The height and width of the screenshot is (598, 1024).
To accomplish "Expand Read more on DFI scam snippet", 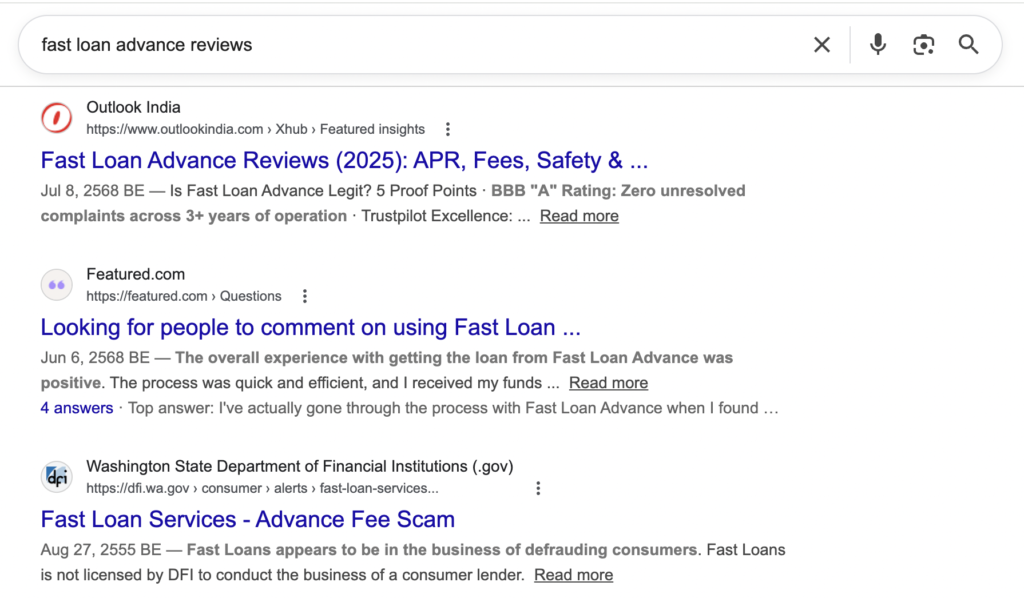I will (x=573, y=575).
